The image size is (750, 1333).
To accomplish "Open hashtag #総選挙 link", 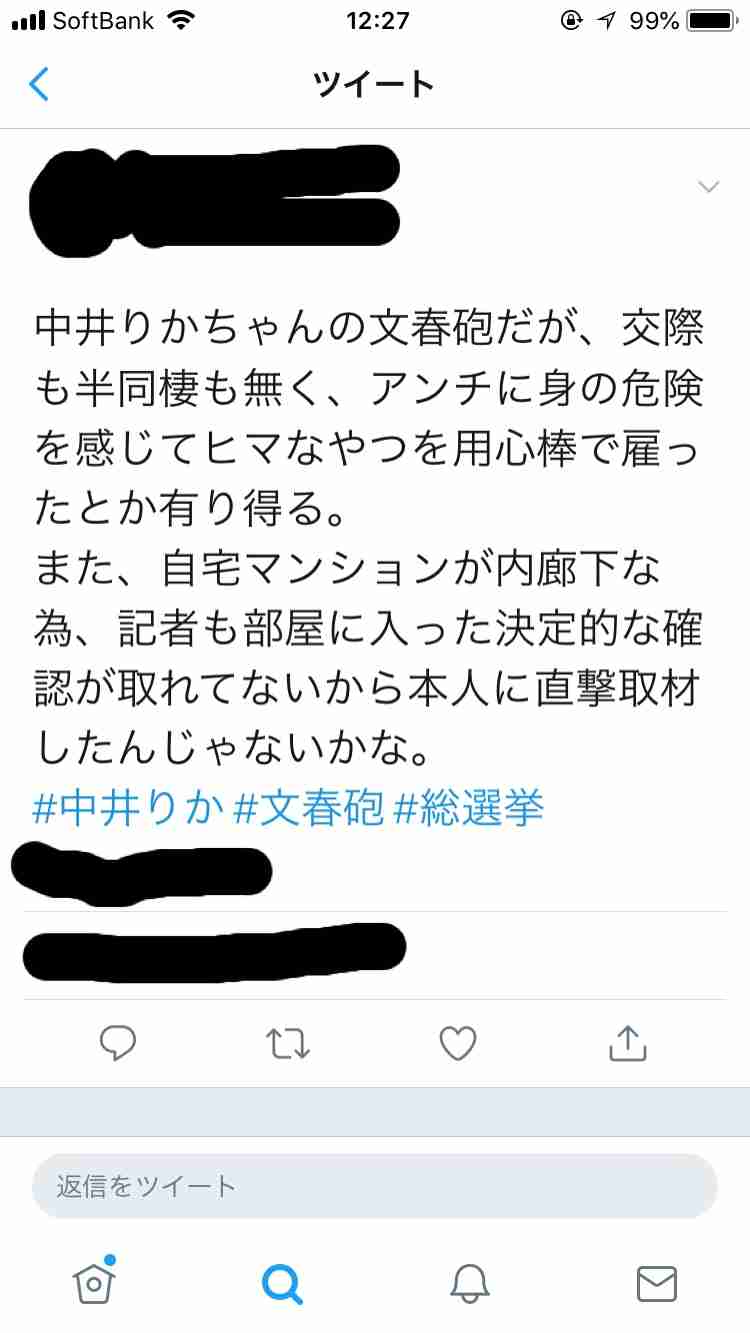I will (469, 808).
